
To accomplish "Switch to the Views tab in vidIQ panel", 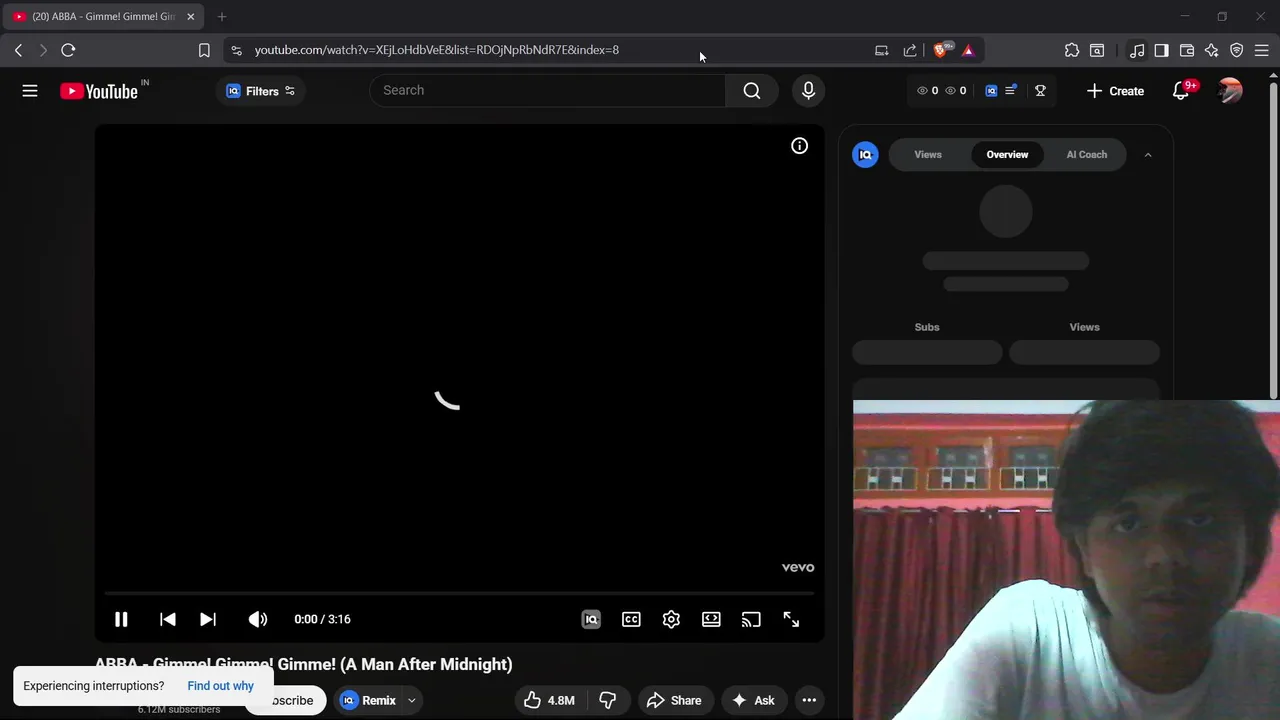I will pos(928,155).
